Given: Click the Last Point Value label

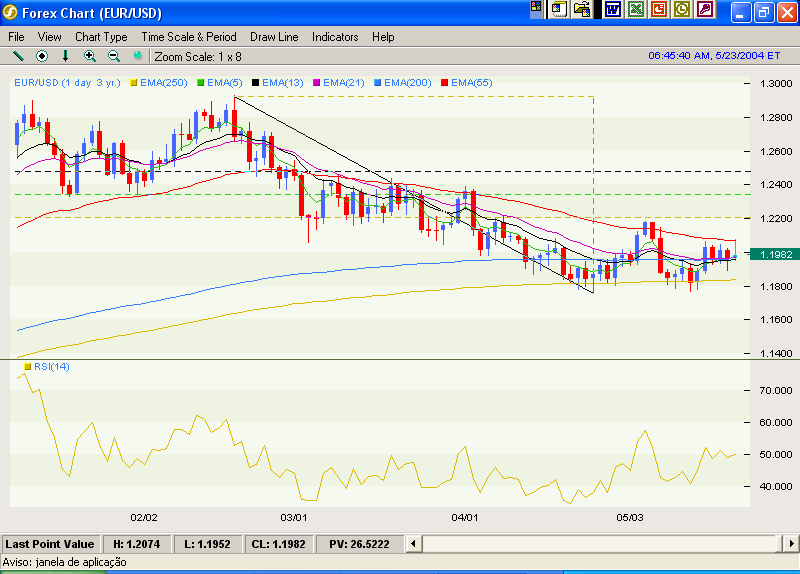Looking at the screenshot, I should coord(49,544).
